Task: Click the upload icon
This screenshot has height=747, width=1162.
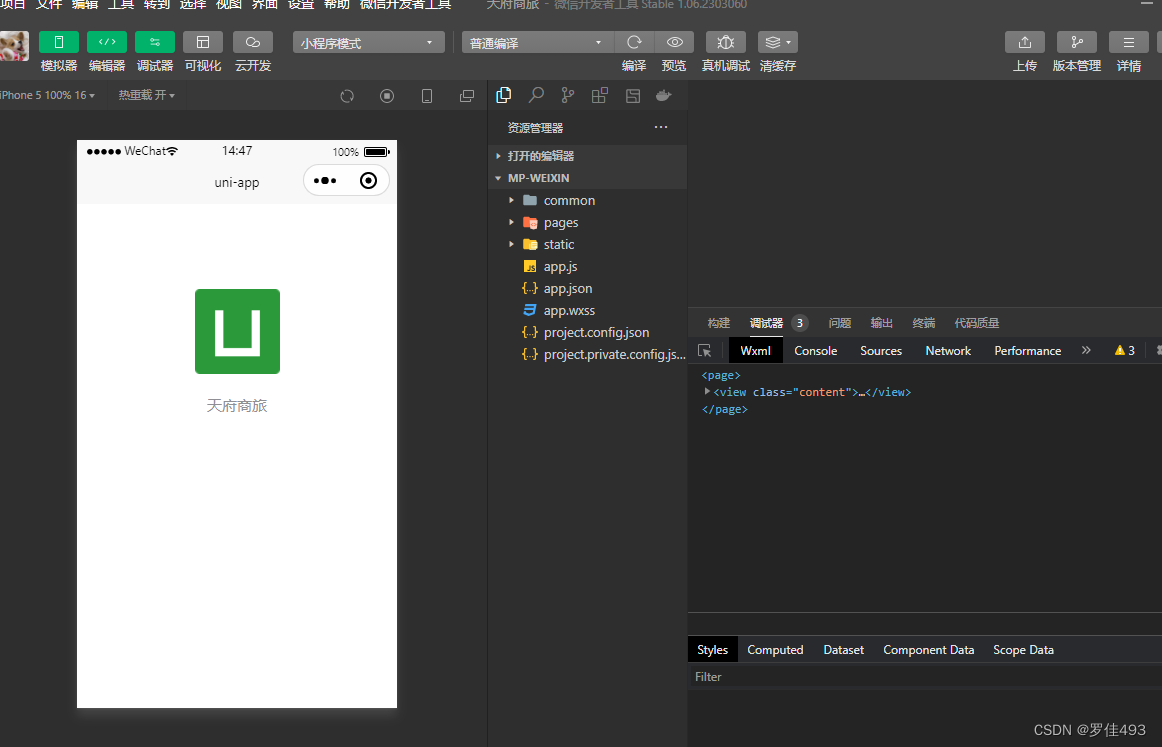Action: [1024, 42]
